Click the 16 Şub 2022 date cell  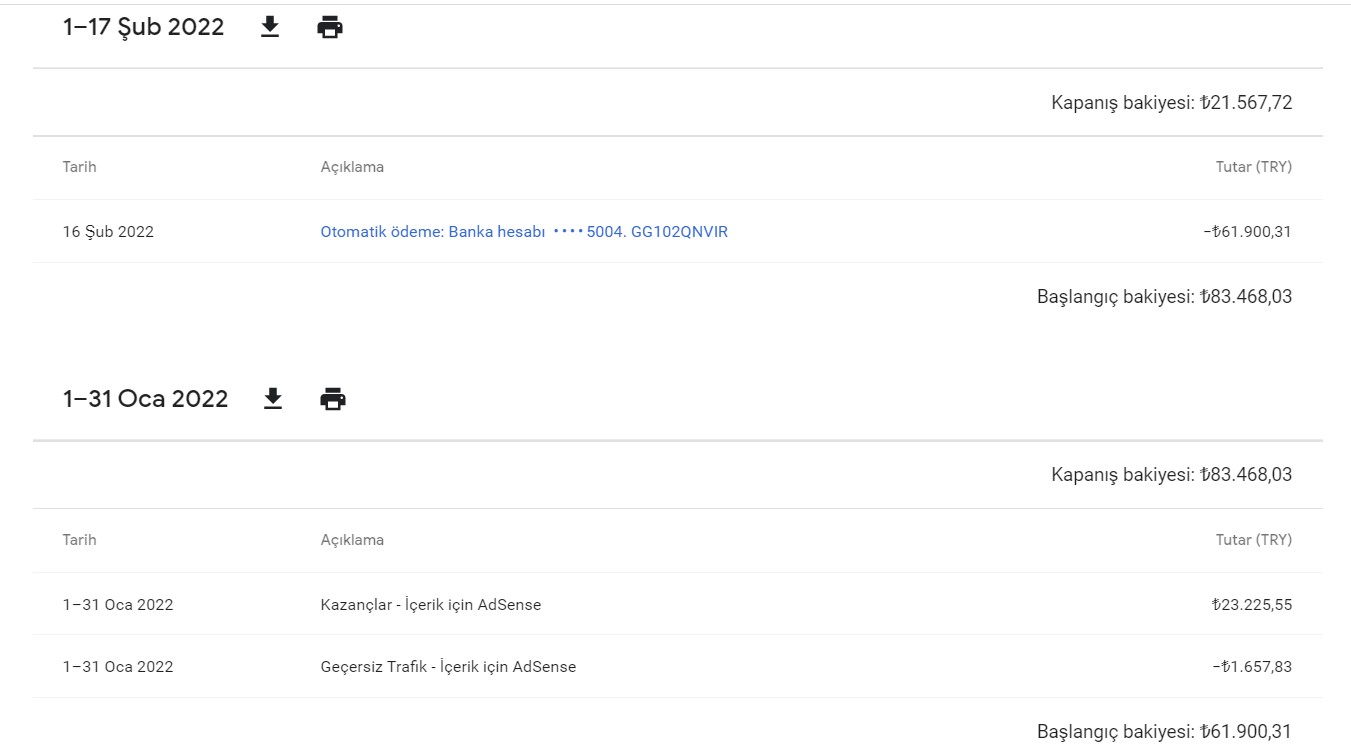coord(108,232)
